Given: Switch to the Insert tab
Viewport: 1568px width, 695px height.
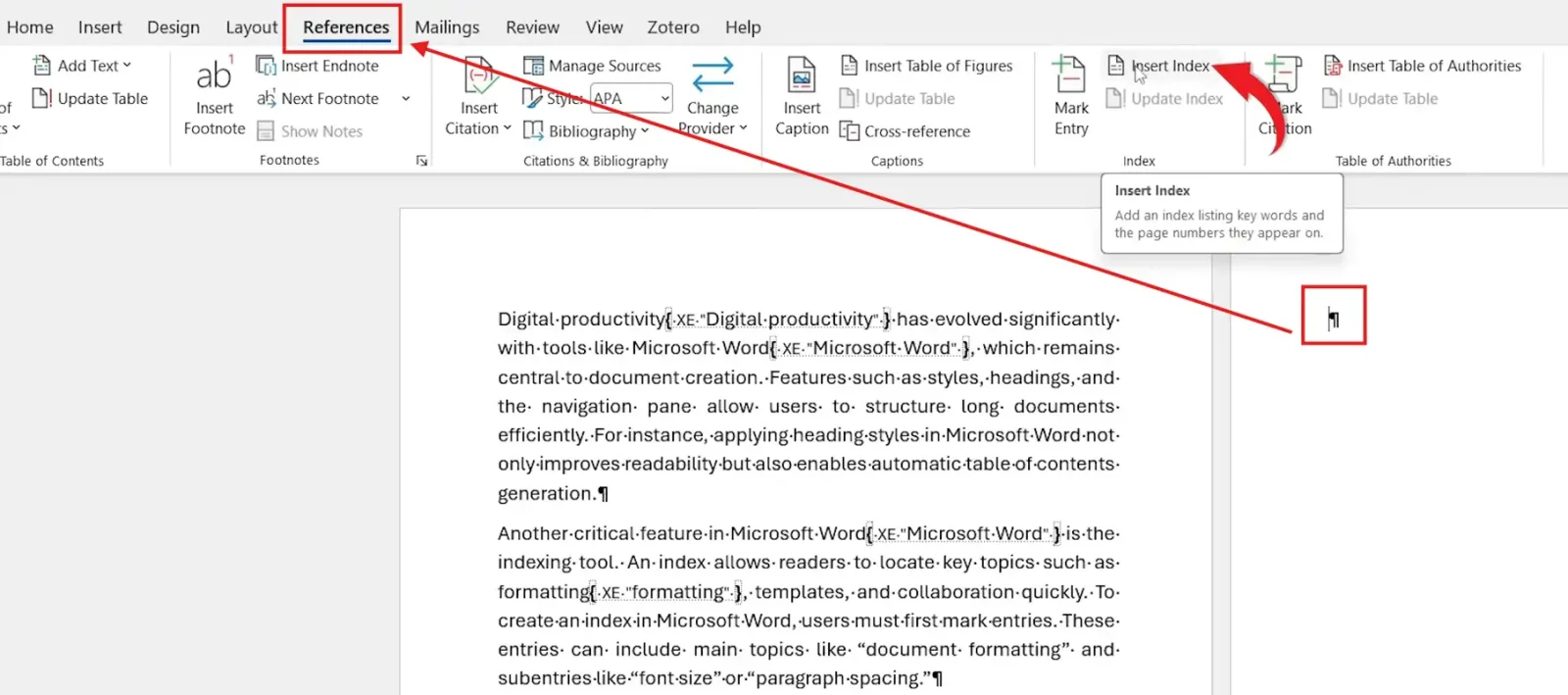Looking at the screenshot, I should 100,27.
